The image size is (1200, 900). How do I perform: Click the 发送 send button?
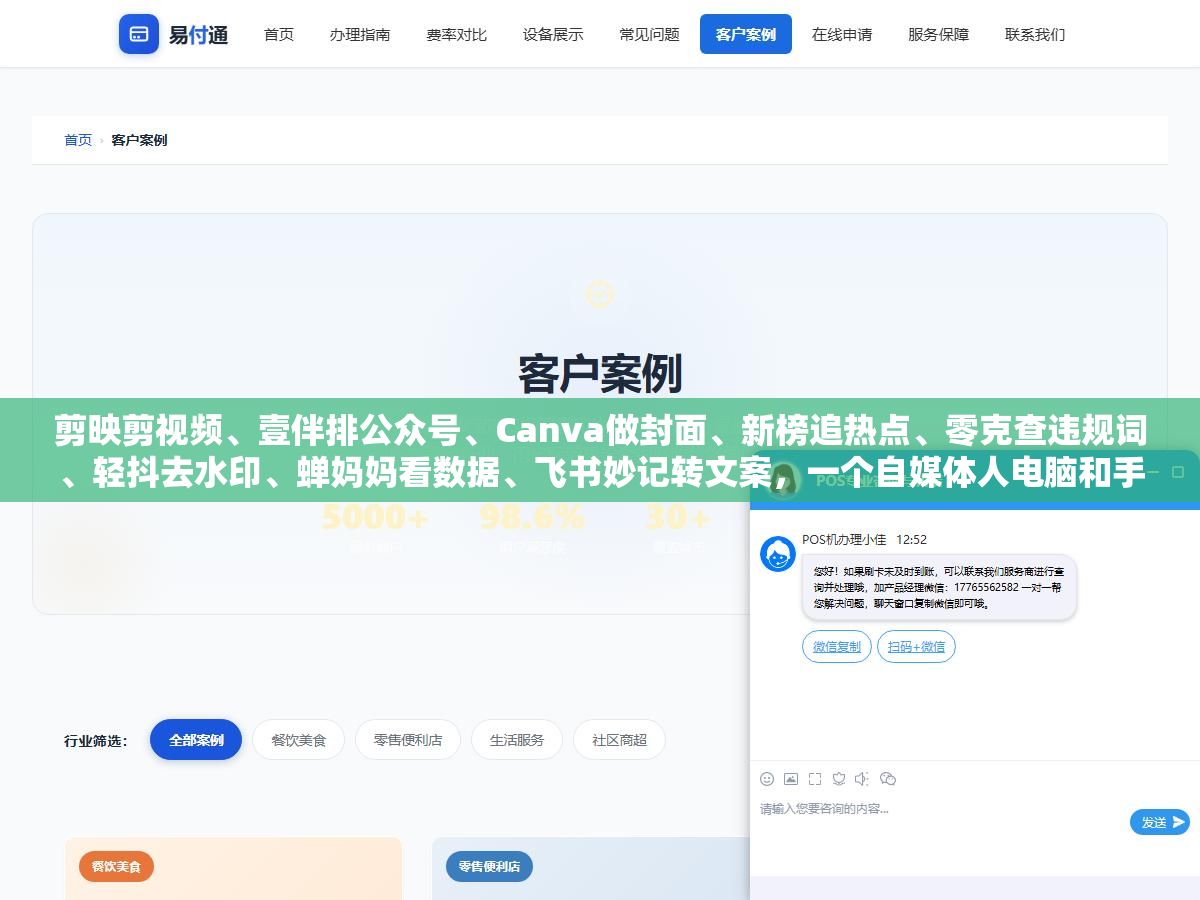[x=1160, y=822]
